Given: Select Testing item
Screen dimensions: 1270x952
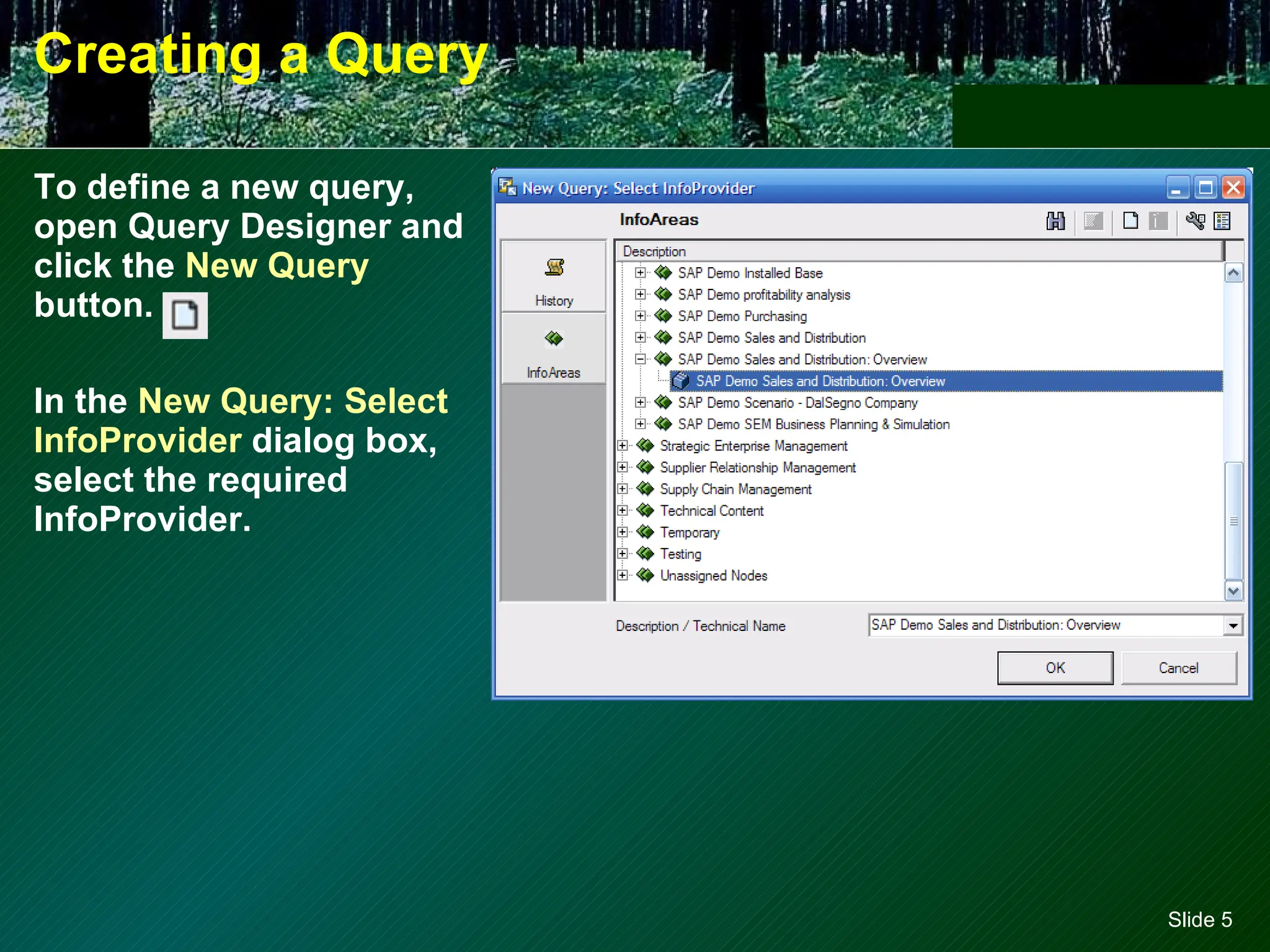Looking at the screenshot, I should pyautogui.click(x=681, y=553).
